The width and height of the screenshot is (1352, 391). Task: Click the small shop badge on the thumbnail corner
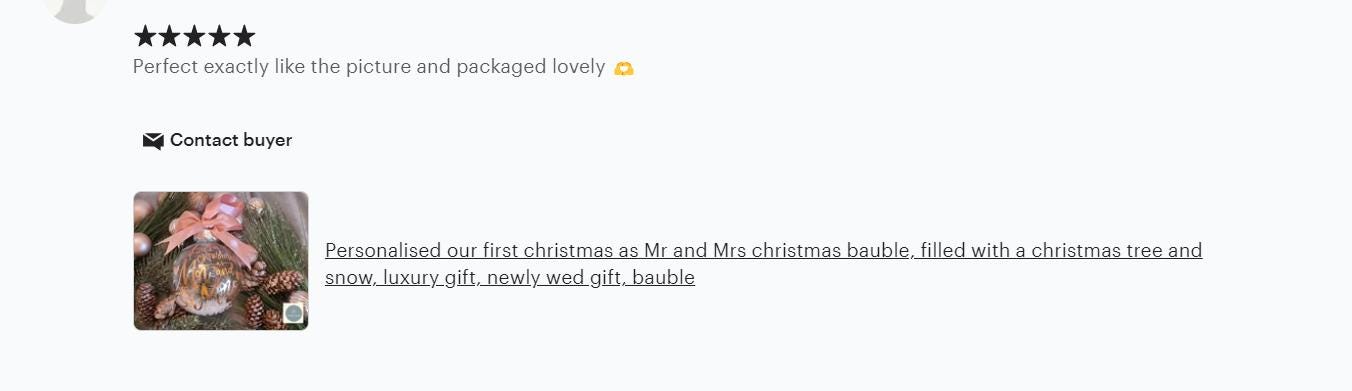click(x=293, y=314)
